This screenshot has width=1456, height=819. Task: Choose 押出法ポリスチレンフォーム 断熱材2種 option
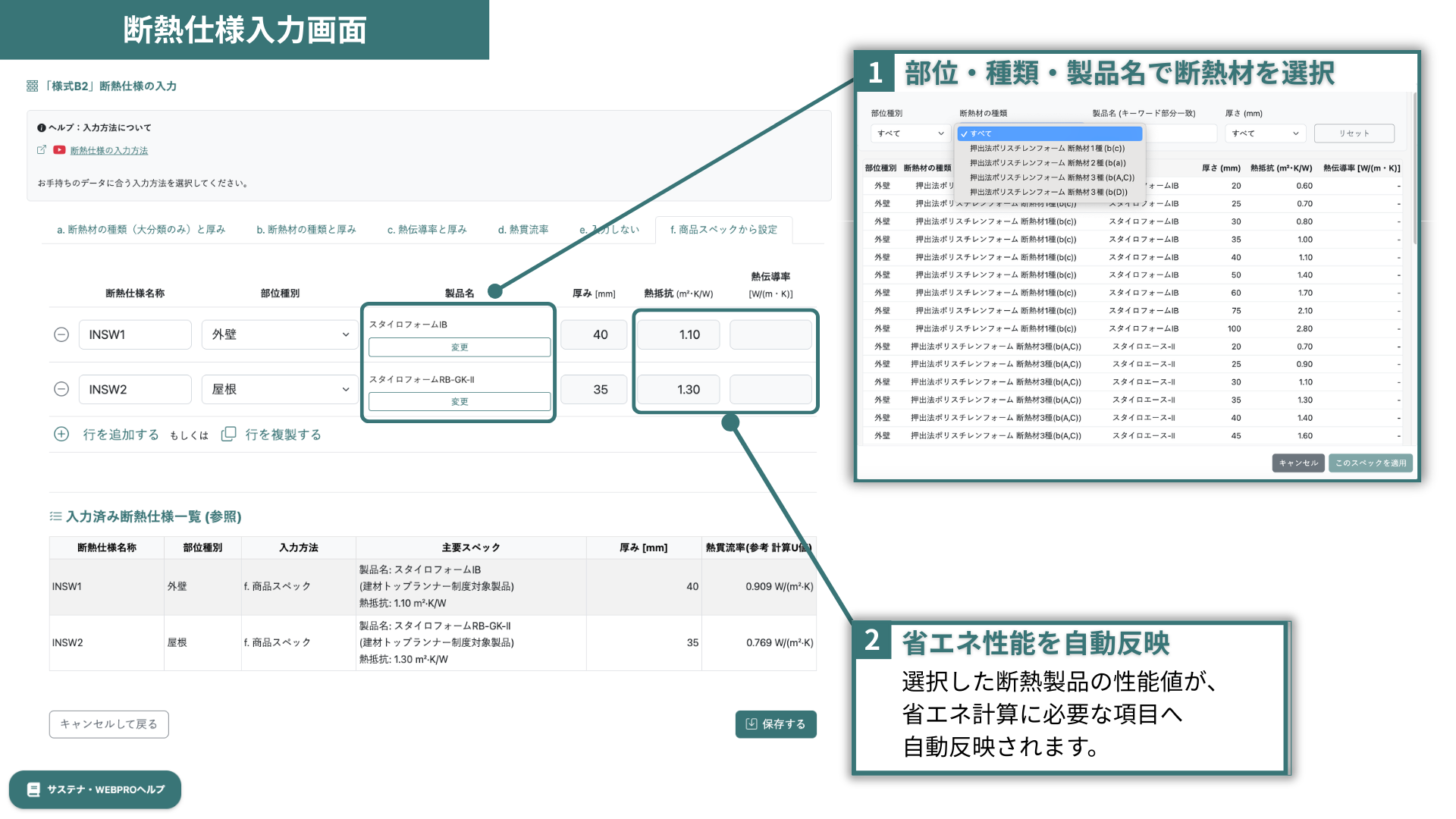click(1047, 163)
